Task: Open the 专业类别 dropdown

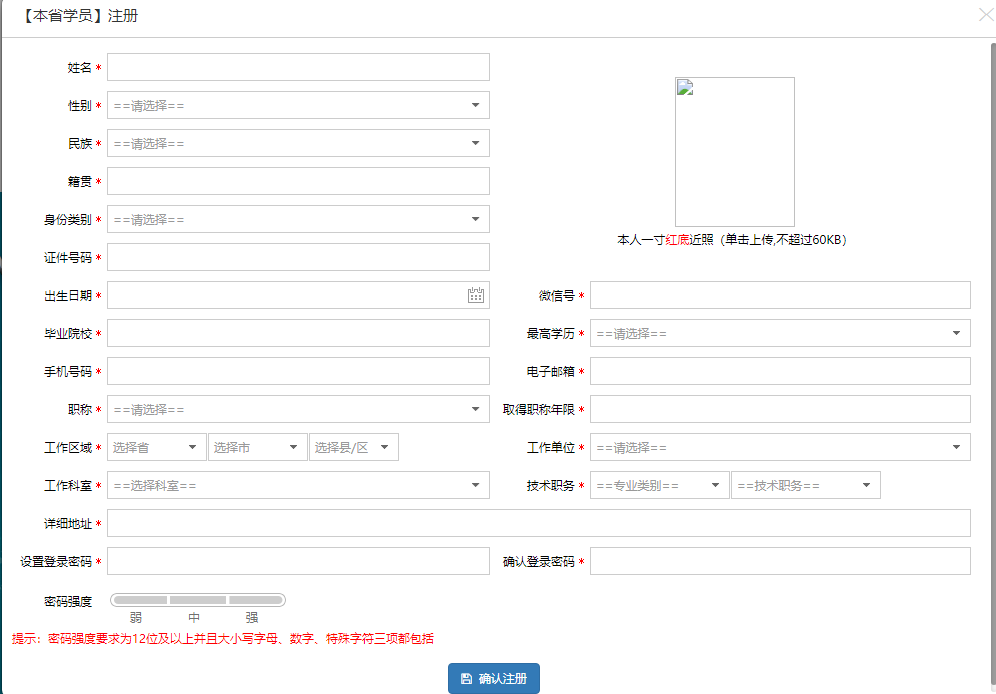Action: pyautogui.click(x=659, y=485)
